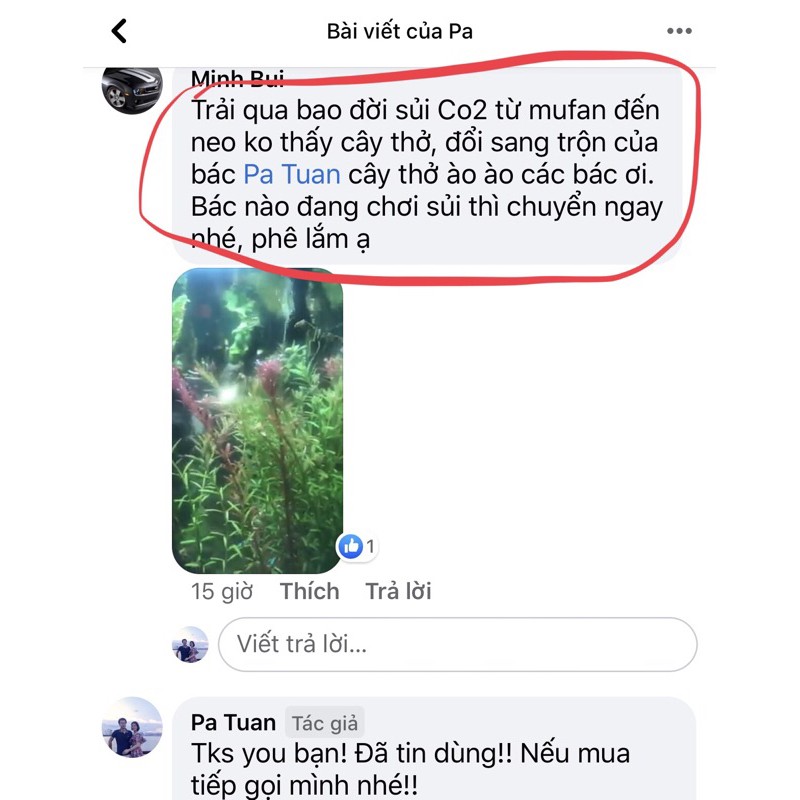This screenshot has height=800, width=800.
Task: Open the aquarium plant video thumbnail
Action: click(258, 421)
